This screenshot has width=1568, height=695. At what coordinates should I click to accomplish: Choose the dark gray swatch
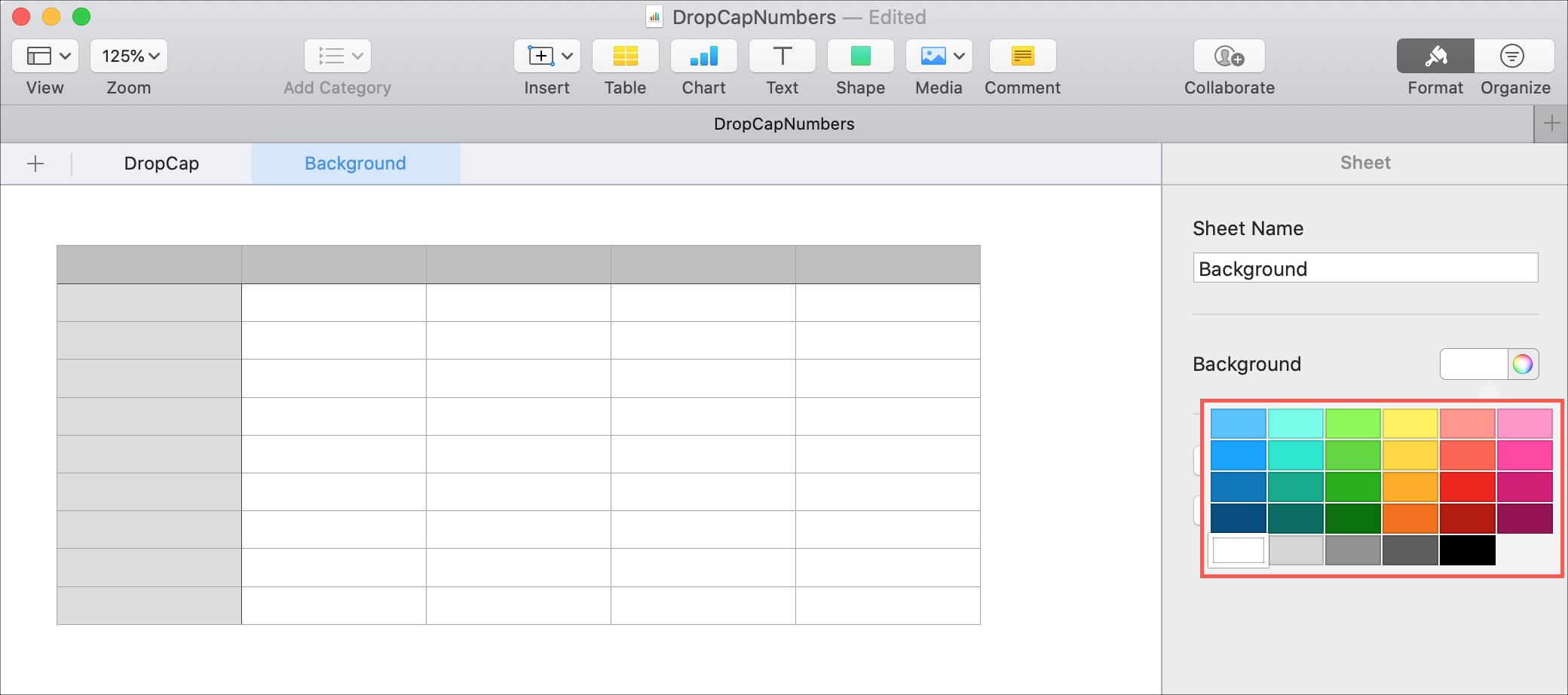tap(1410, 550)
